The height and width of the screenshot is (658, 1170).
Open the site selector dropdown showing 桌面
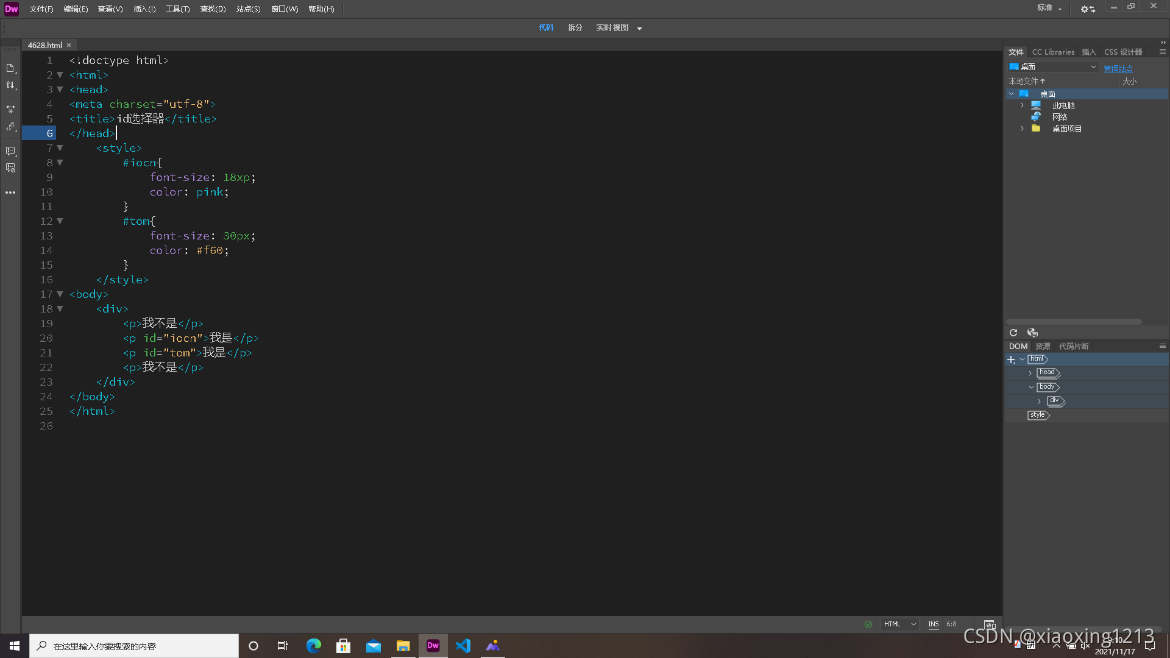1053,67
